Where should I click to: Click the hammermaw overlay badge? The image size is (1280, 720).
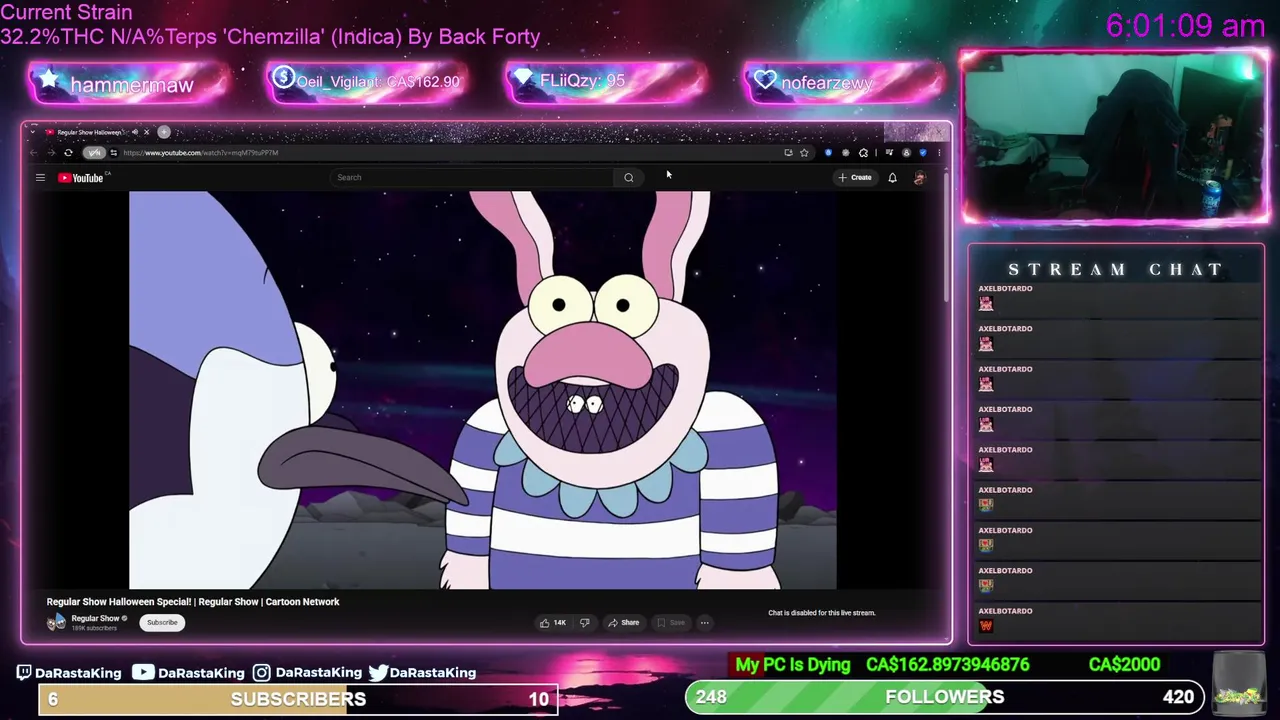pyautogui.click(x=129, y=84)
